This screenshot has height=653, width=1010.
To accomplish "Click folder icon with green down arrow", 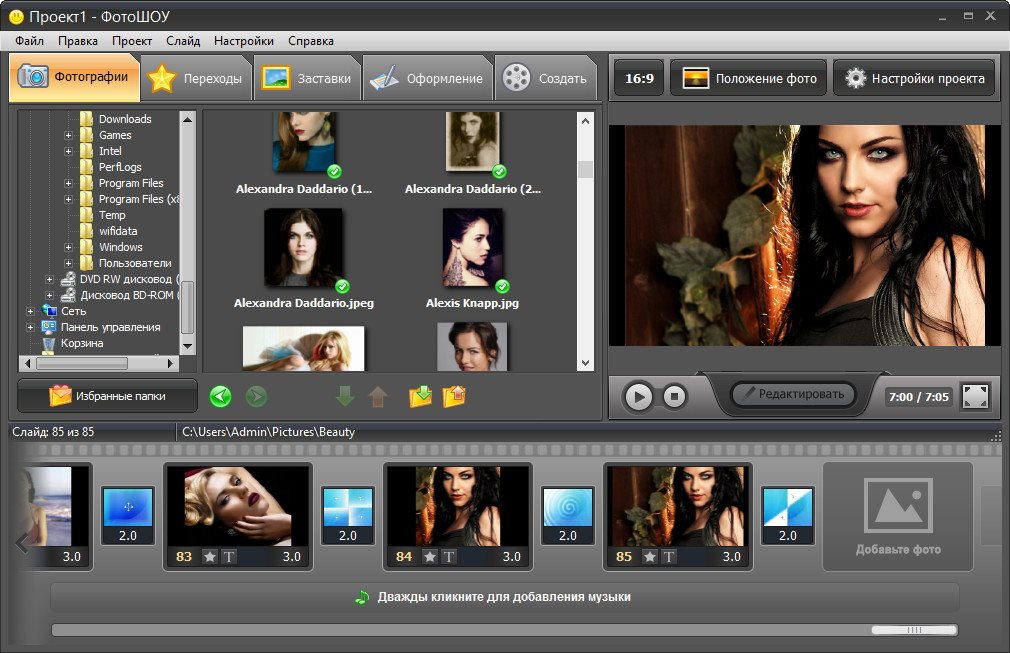I will [x=421, y=397].
